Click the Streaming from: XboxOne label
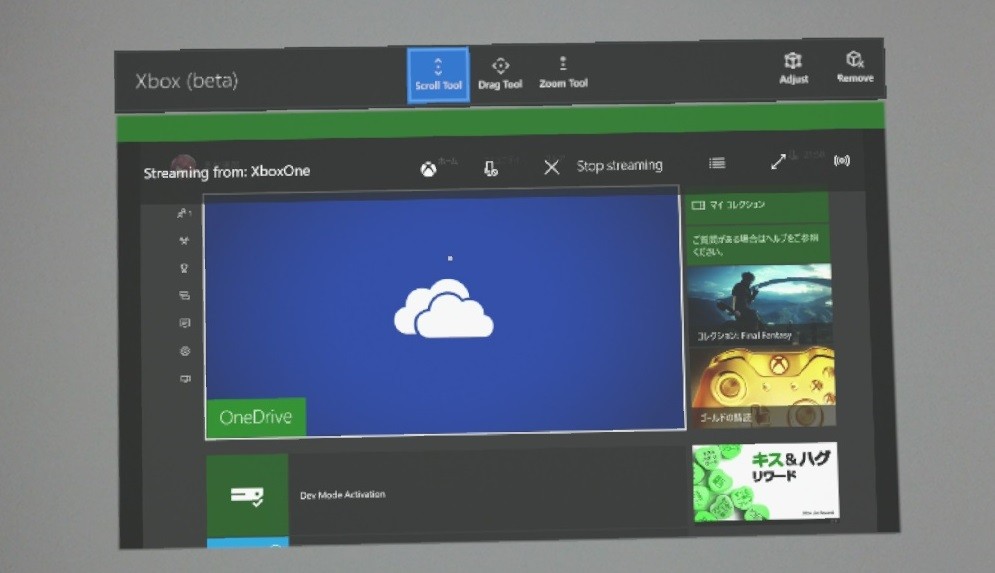The width and height of the screenshot is (995, 573). pyautogui.click(x=227, y=172)
